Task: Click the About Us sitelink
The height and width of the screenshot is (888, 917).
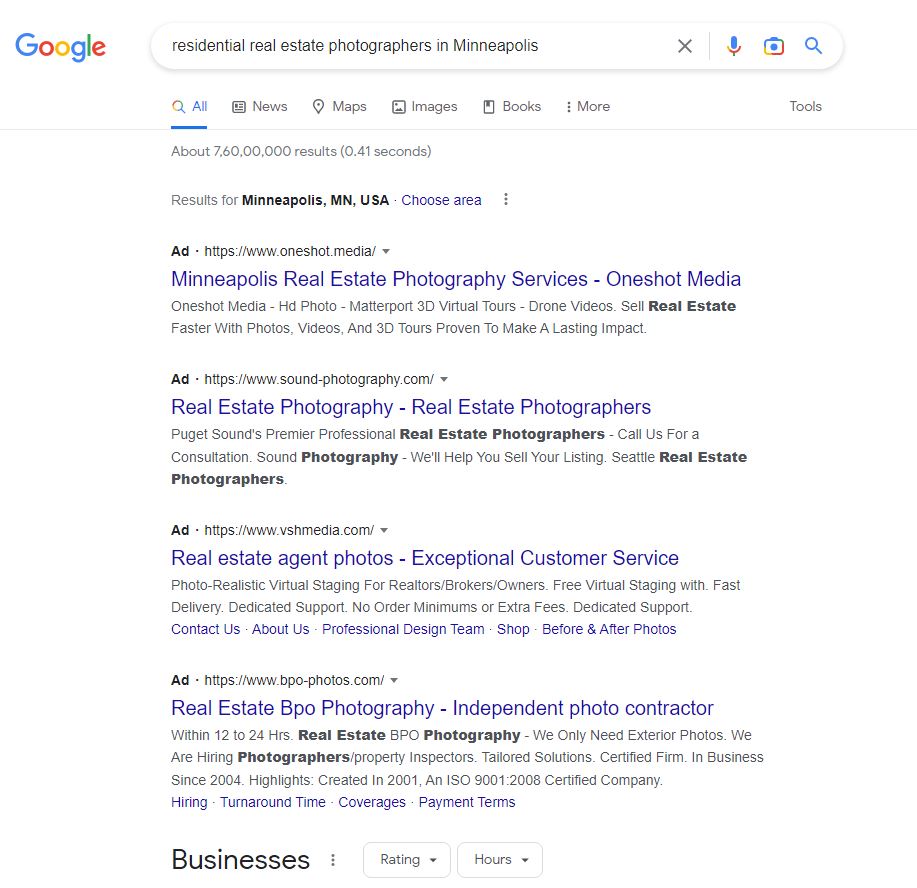Action: click(x=280, y=629)
